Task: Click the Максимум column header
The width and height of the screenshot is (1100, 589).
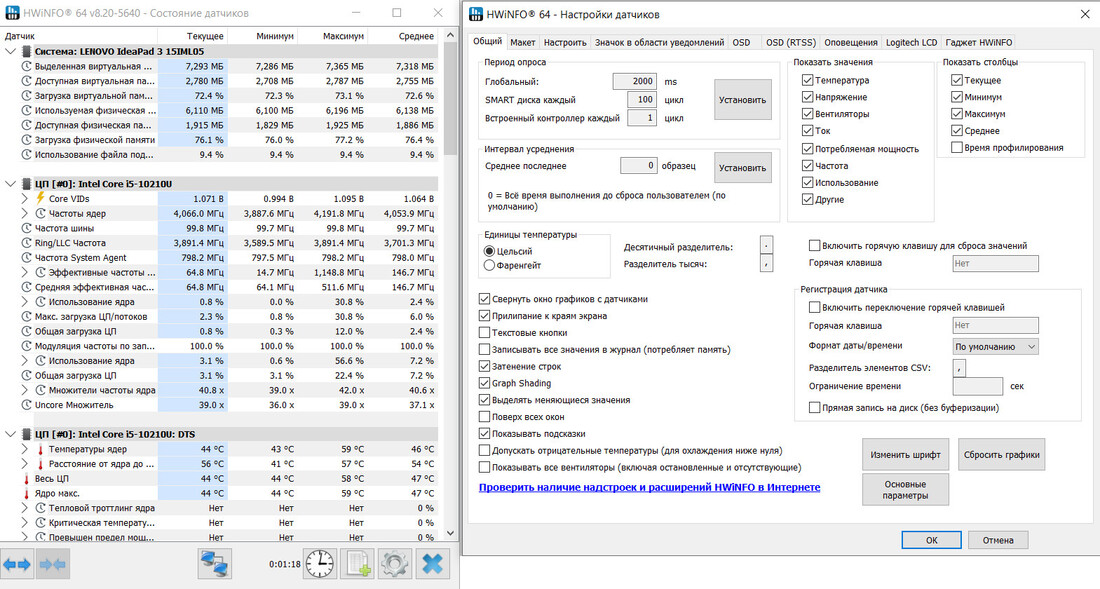Action: pyautogui.click(x=333, y=36)
